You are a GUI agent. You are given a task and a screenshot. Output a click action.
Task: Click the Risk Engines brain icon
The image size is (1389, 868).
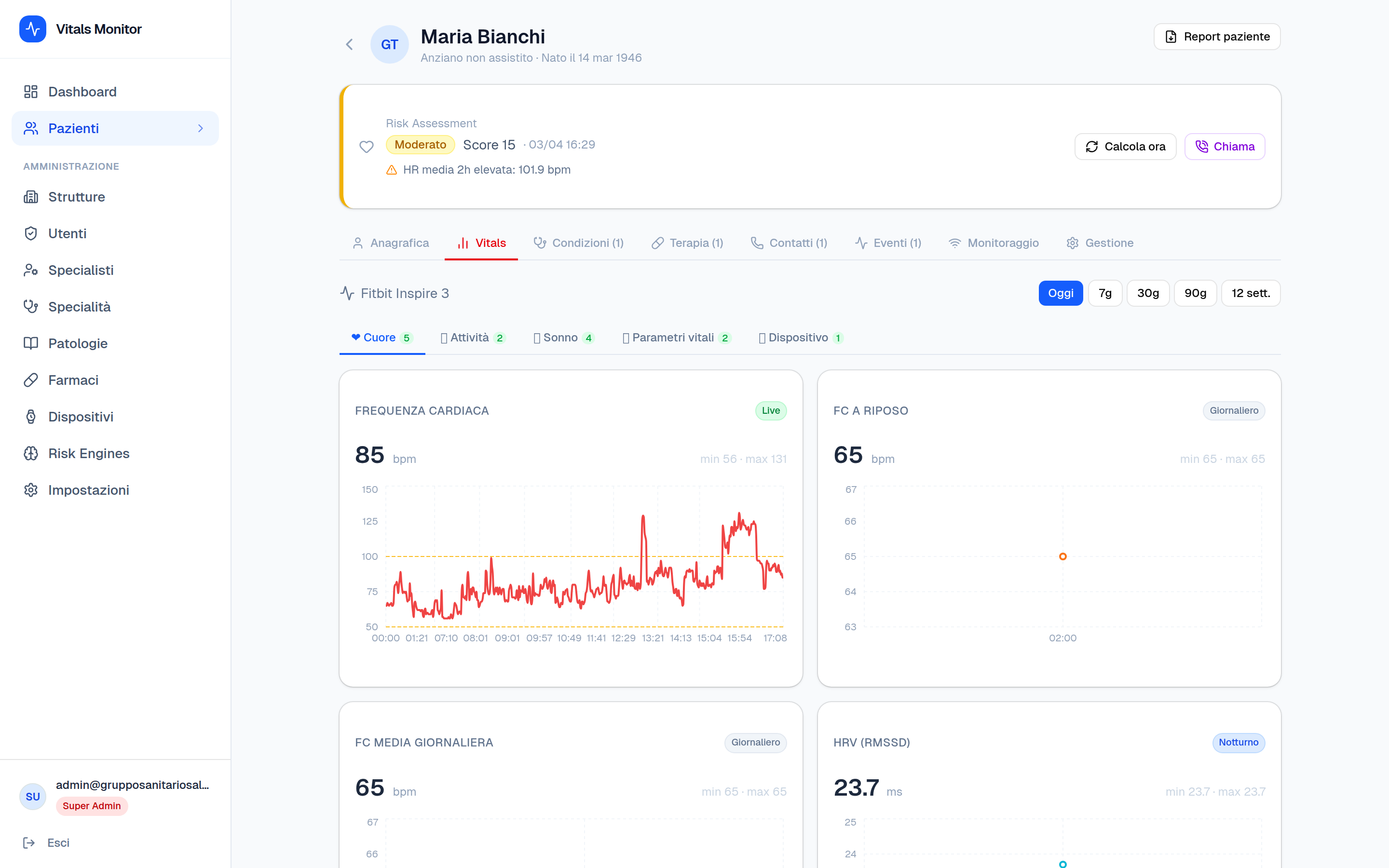pos(30,453)
